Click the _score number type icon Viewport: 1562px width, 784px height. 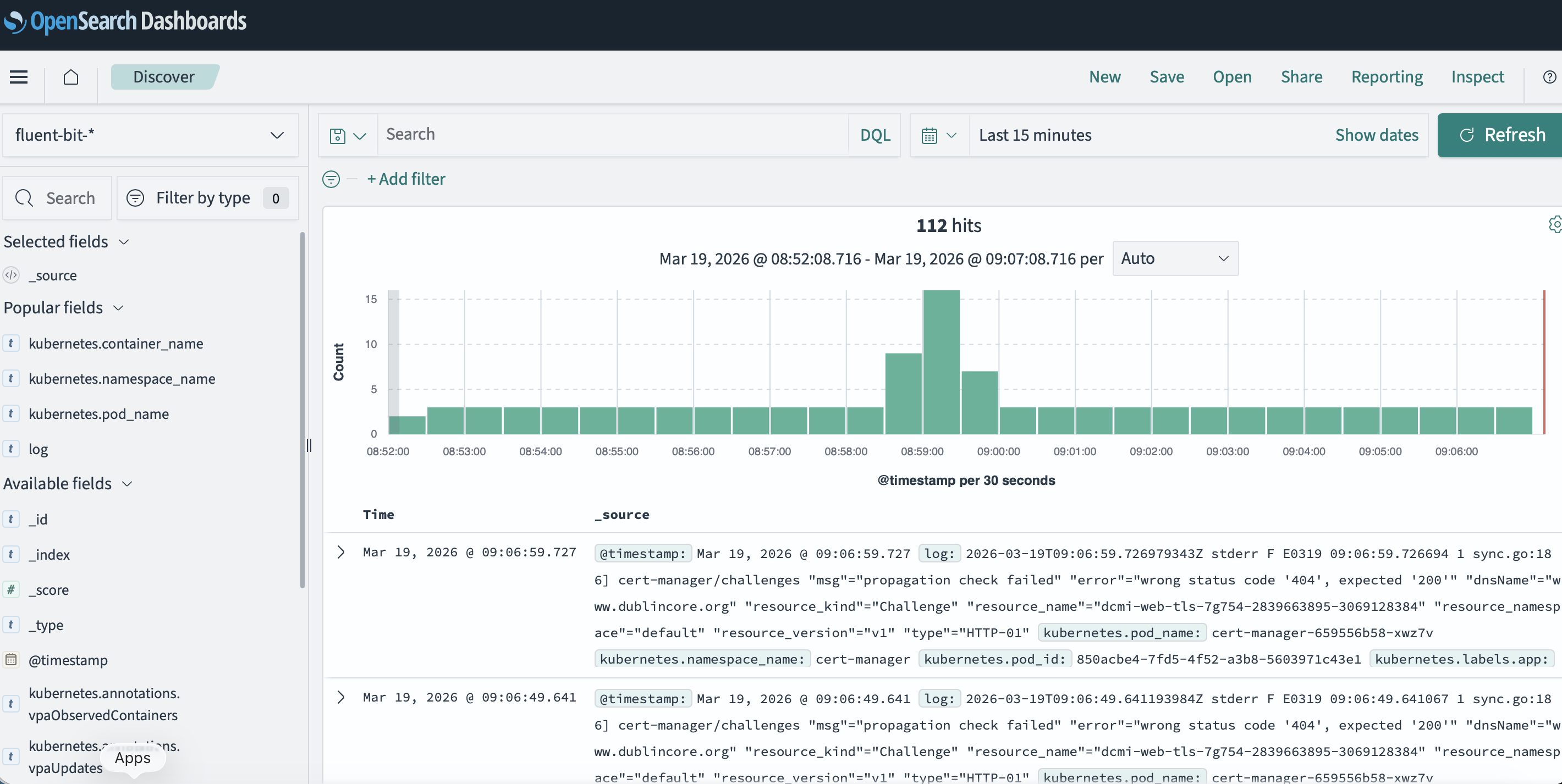point(11,589)
